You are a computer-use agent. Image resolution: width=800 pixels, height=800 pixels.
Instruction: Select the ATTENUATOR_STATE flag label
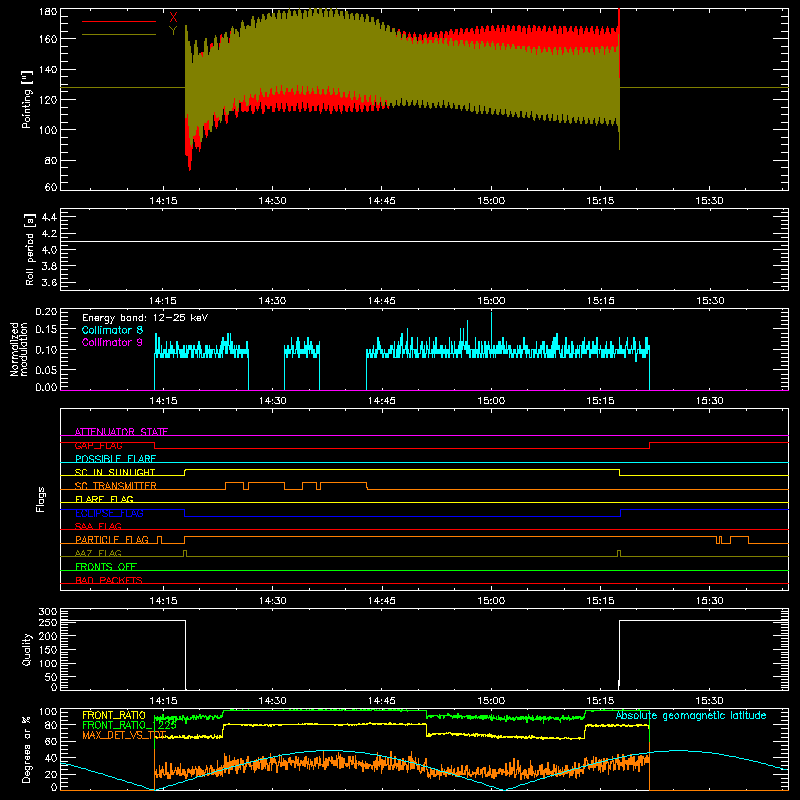121,432
